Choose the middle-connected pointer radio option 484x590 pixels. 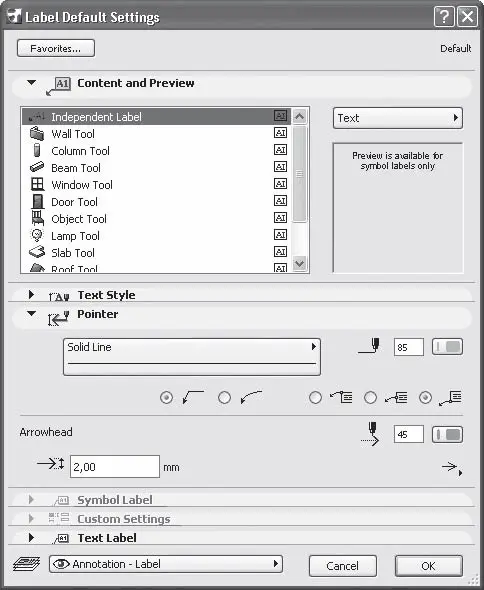tap(370, 397)
